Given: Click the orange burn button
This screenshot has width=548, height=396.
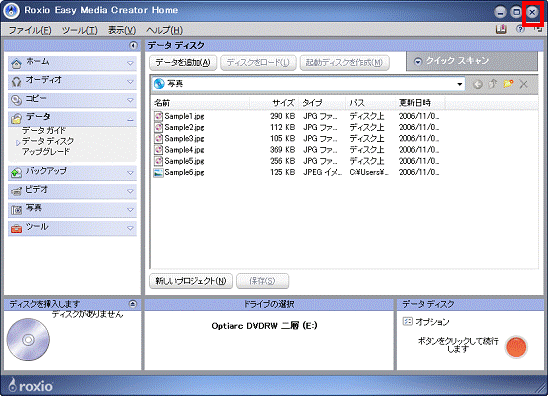Looking at the screenshot, I should click(516, 347).
